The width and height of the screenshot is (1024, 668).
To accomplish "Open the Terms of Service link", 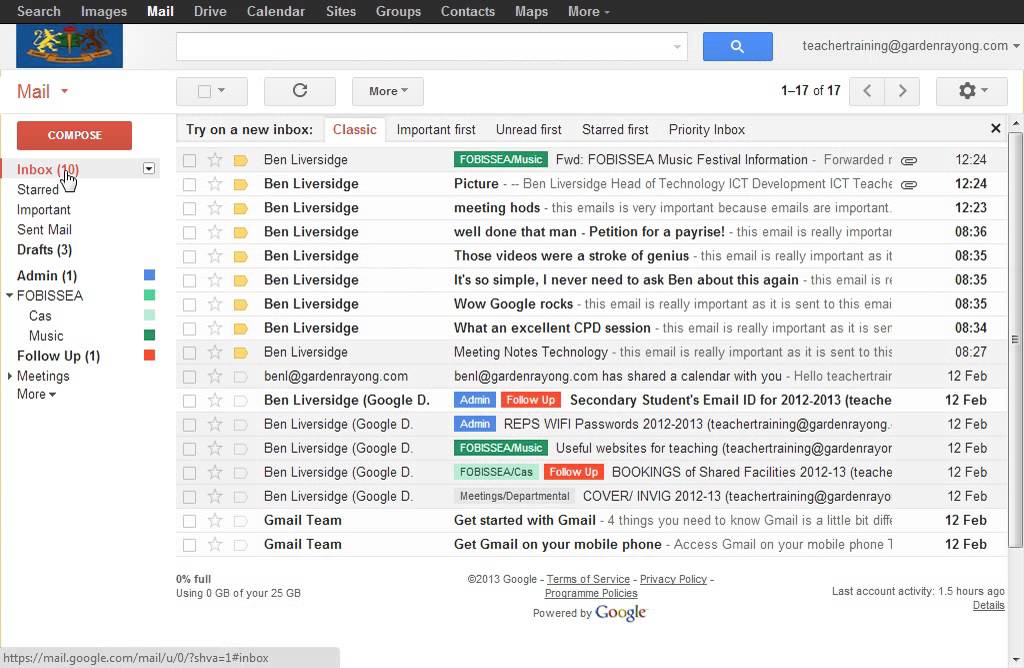I will click(x=588, y=579).
